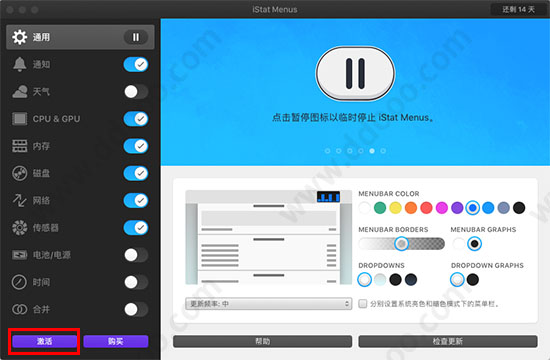The height and width of the screenshot is (360, 550).
Task: Enable the 电池/电源 switch
Action: pyautogui.click(x=136, y=255)
